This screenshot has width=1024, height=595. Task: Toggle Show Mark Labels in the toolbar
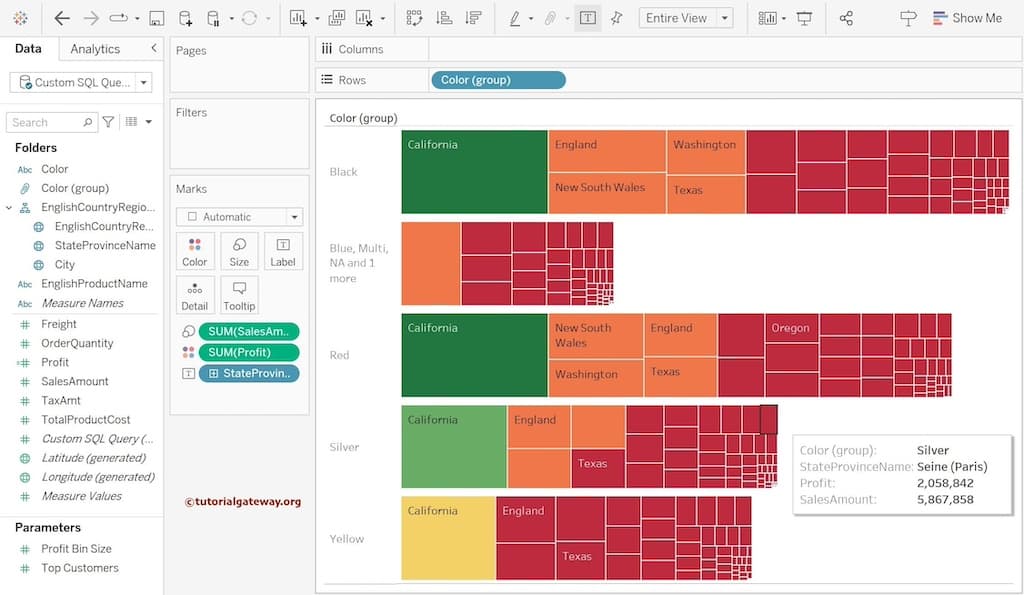[587, 18]
